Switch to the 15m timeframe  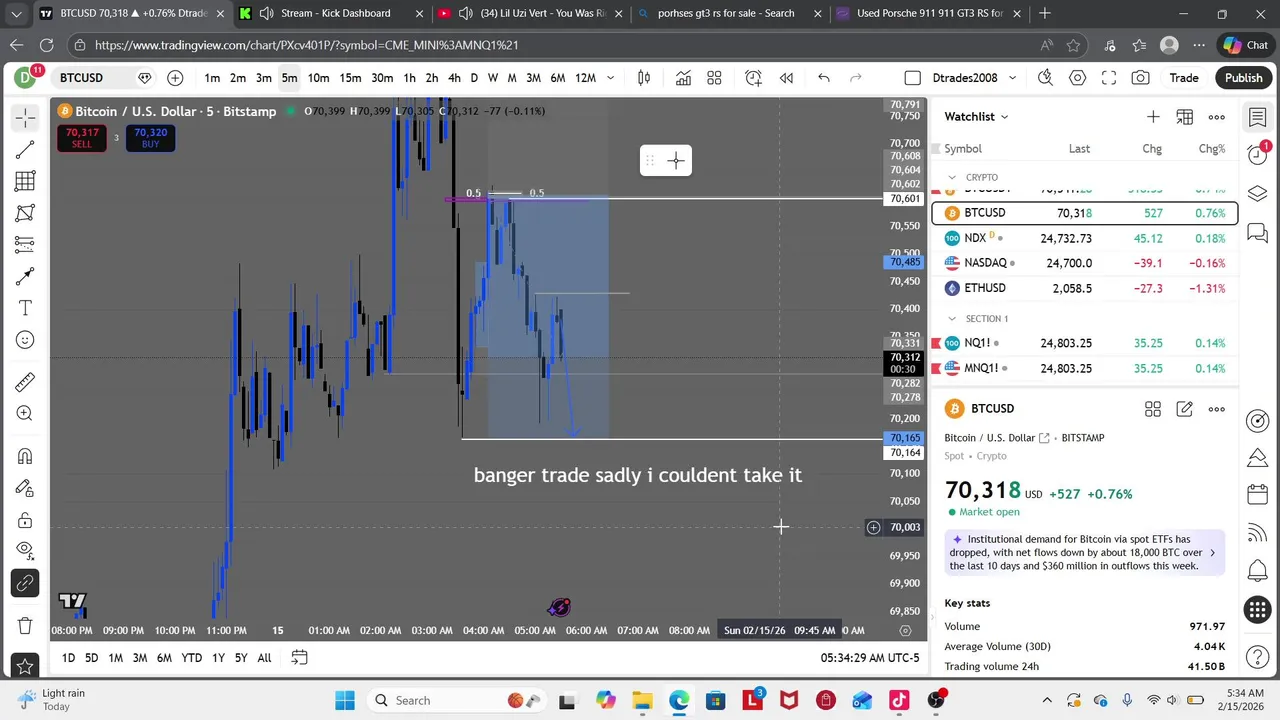coord(350,78)
